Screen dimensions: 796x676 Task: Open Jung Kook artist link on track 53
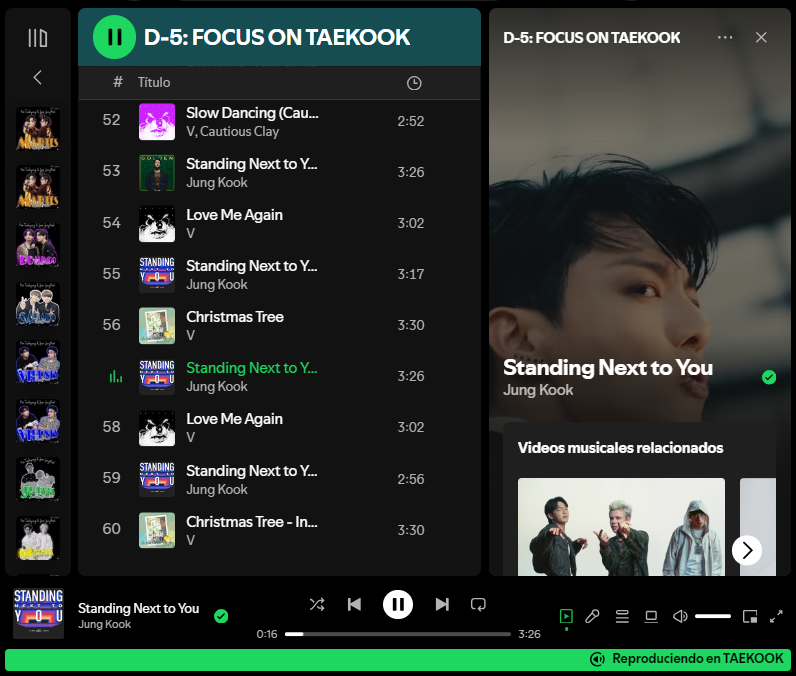(x=217, y=183)
